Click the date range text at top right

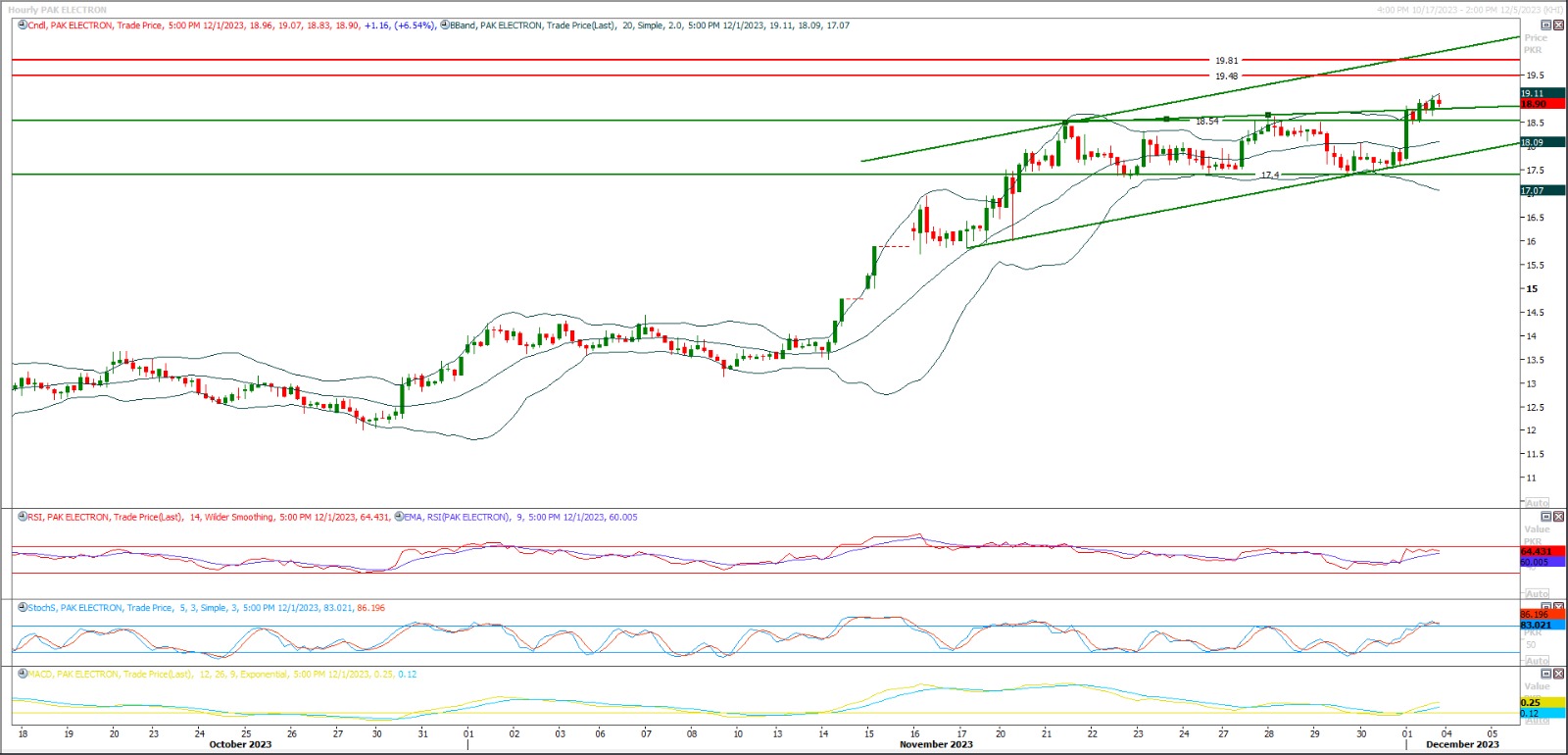tap(1469, 10)
